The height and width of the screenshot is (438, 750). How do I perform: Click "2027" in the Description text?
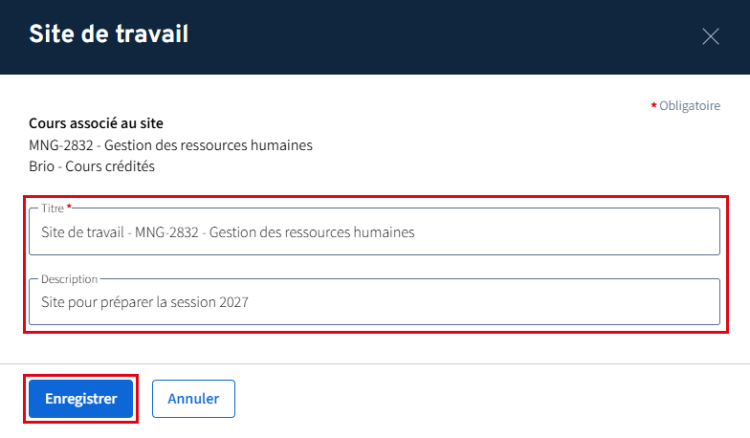click(x=232, y=302)
